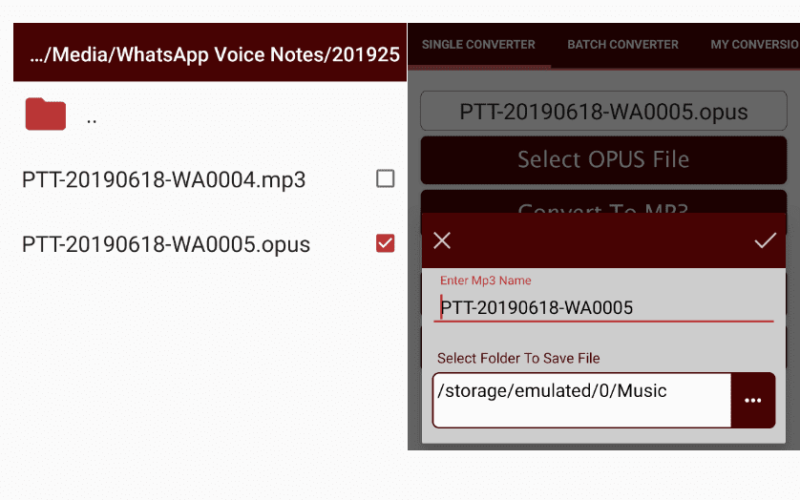The image size is (800, 500).
Task: Uncheck the PTT-20190618-WA0005.opus checkbox
Action: [385, 243]
